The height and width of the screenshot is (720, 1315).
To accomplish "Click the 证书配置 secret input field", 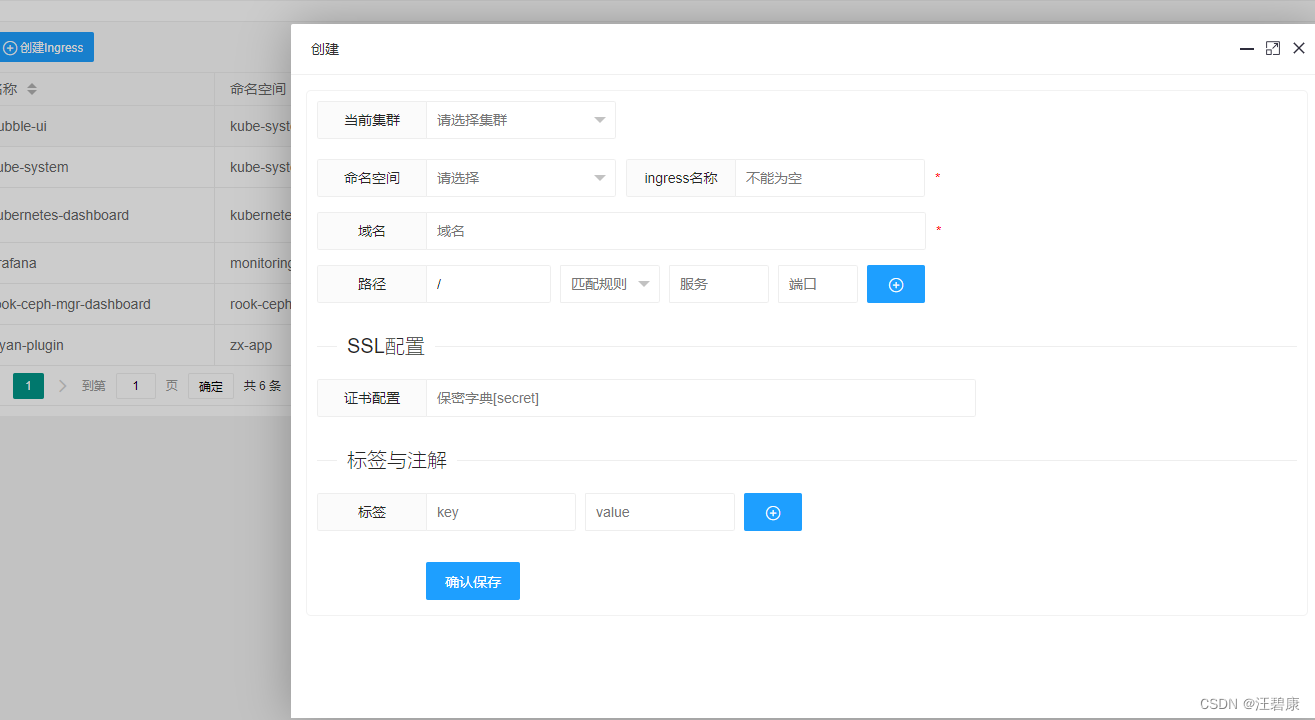I will 700,398.
